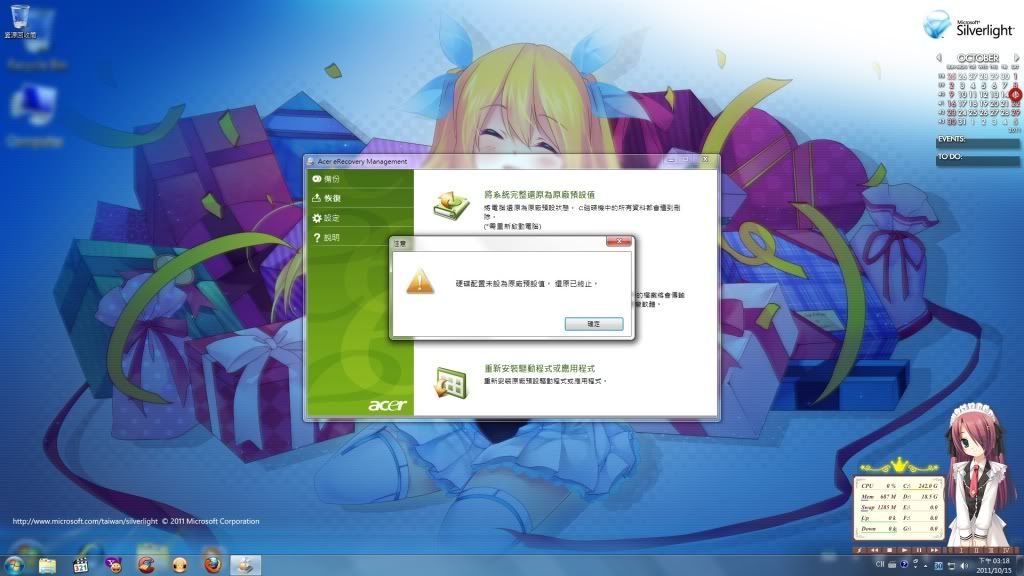1024x576 pixels.
Task: Open the Windows Start menu
Action: point(14,564)
